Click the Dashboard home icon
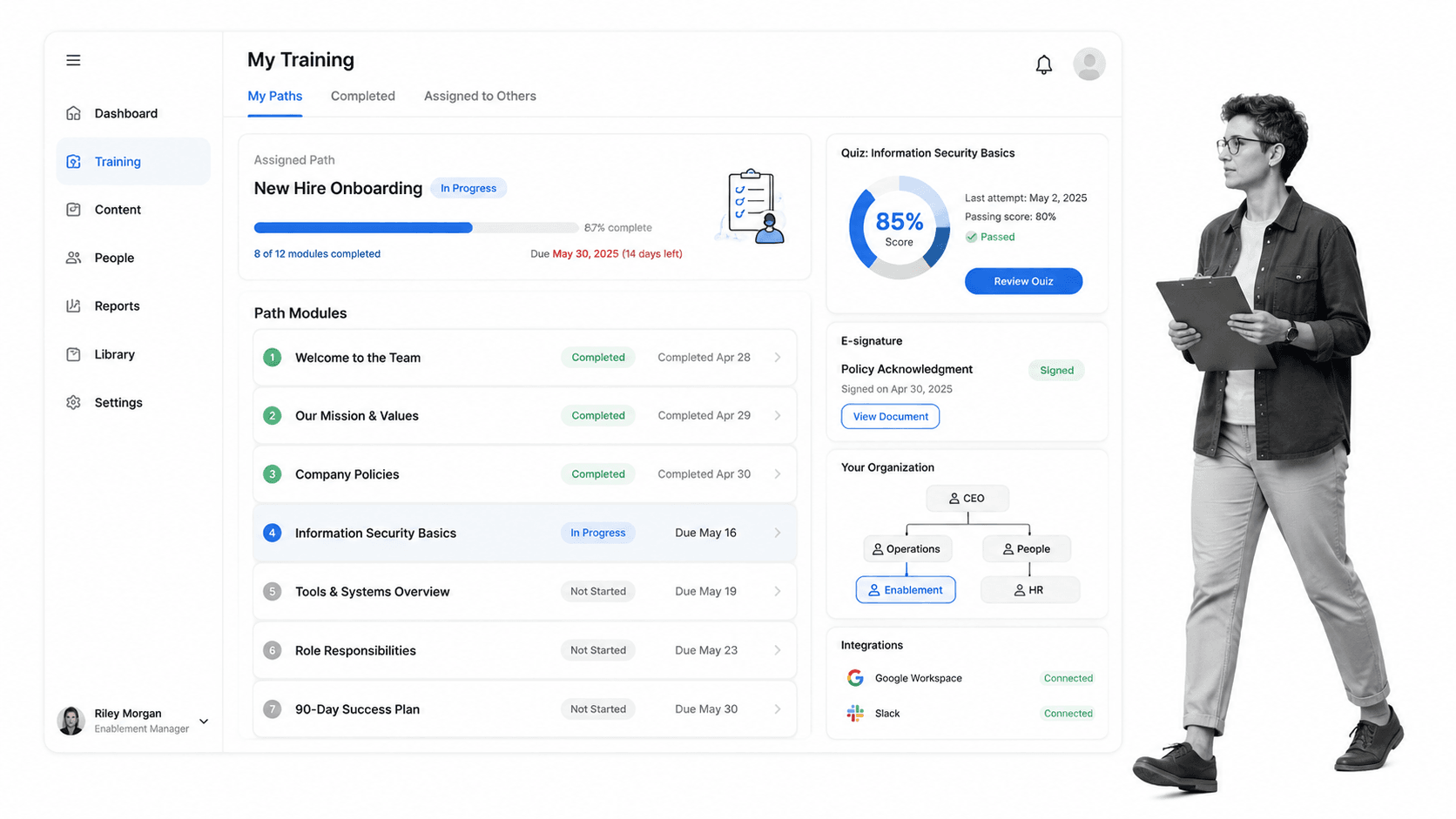Image resolution: width=1456 pixels, height=819 pixels. pyautogui.click(x=73, y=113)
